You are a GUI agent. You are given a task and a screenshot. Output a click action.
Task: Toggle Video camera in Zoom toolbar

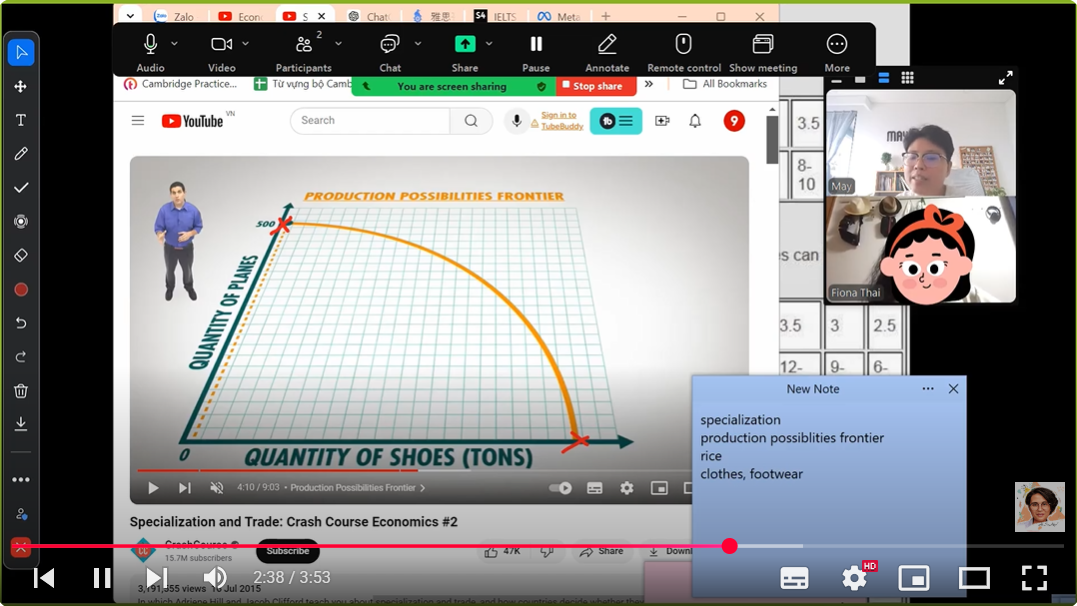[221, 52]
